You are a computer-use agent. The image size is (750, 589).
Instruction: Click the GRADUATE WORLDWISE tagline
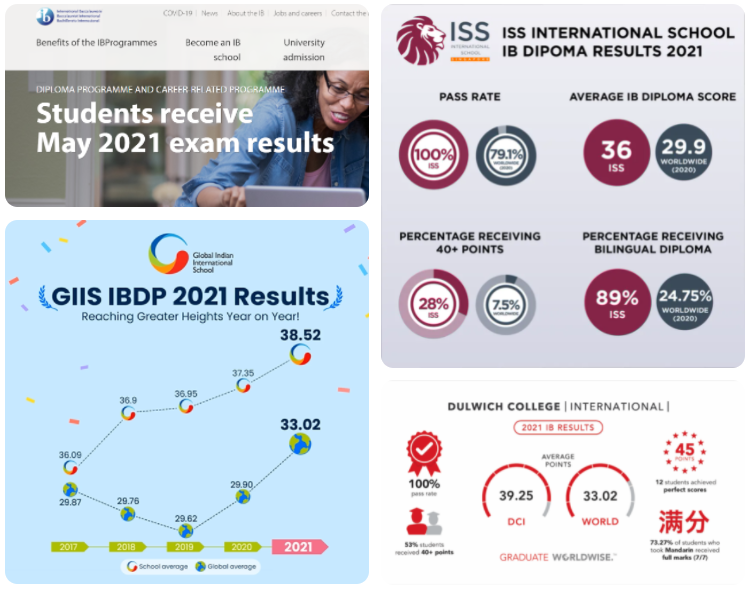coord(558,557)
